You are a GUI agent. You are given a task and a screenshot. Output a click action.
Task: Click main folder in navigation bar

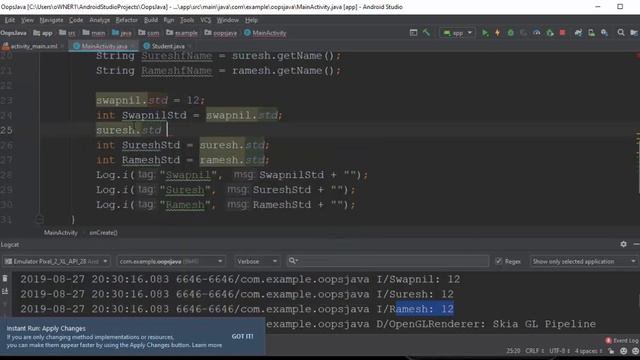pyautogui.click(x=94, y=33)
